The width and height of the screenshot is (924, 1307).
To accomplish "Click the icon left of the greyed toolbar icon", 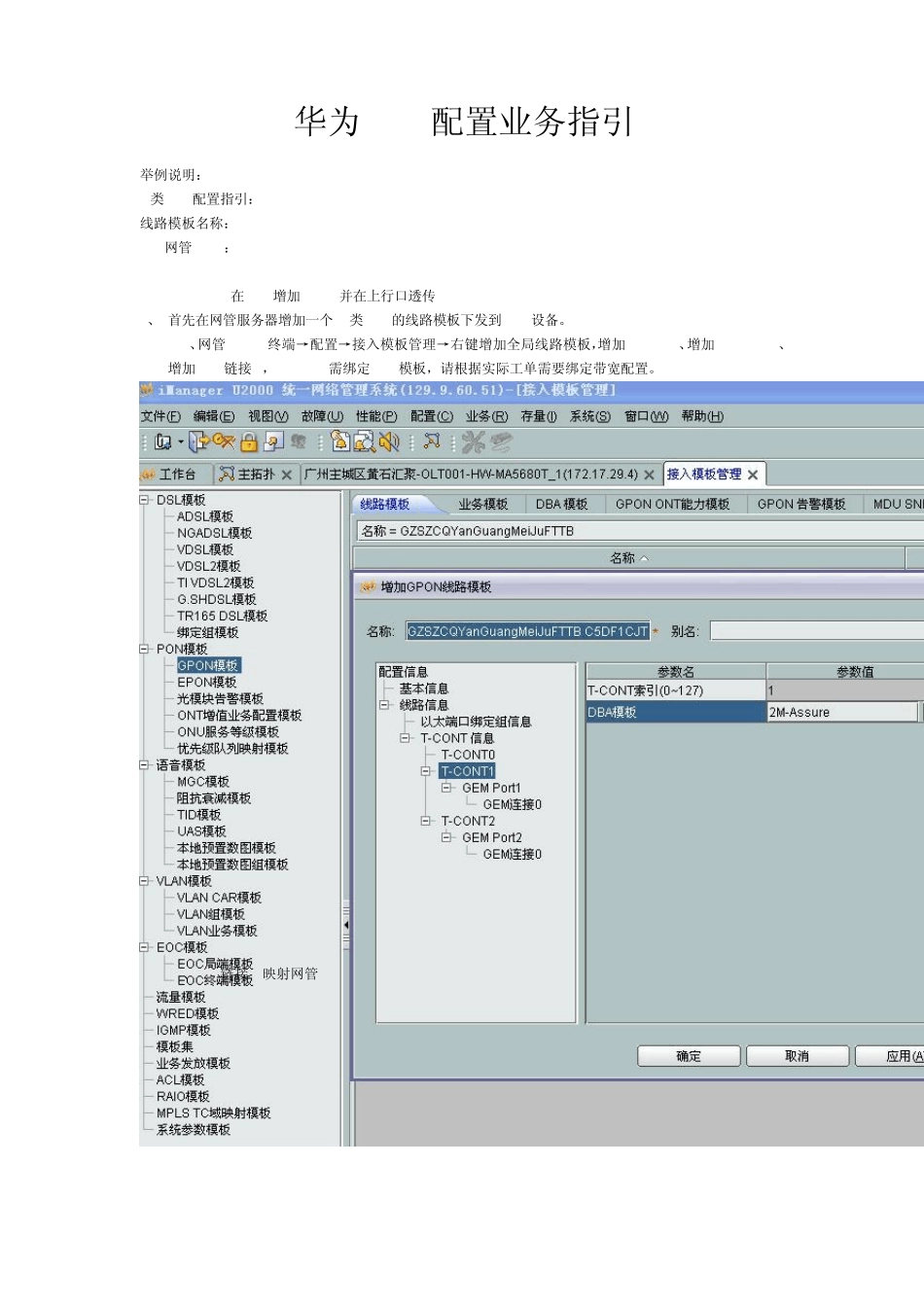I will (x=273, y=442).
